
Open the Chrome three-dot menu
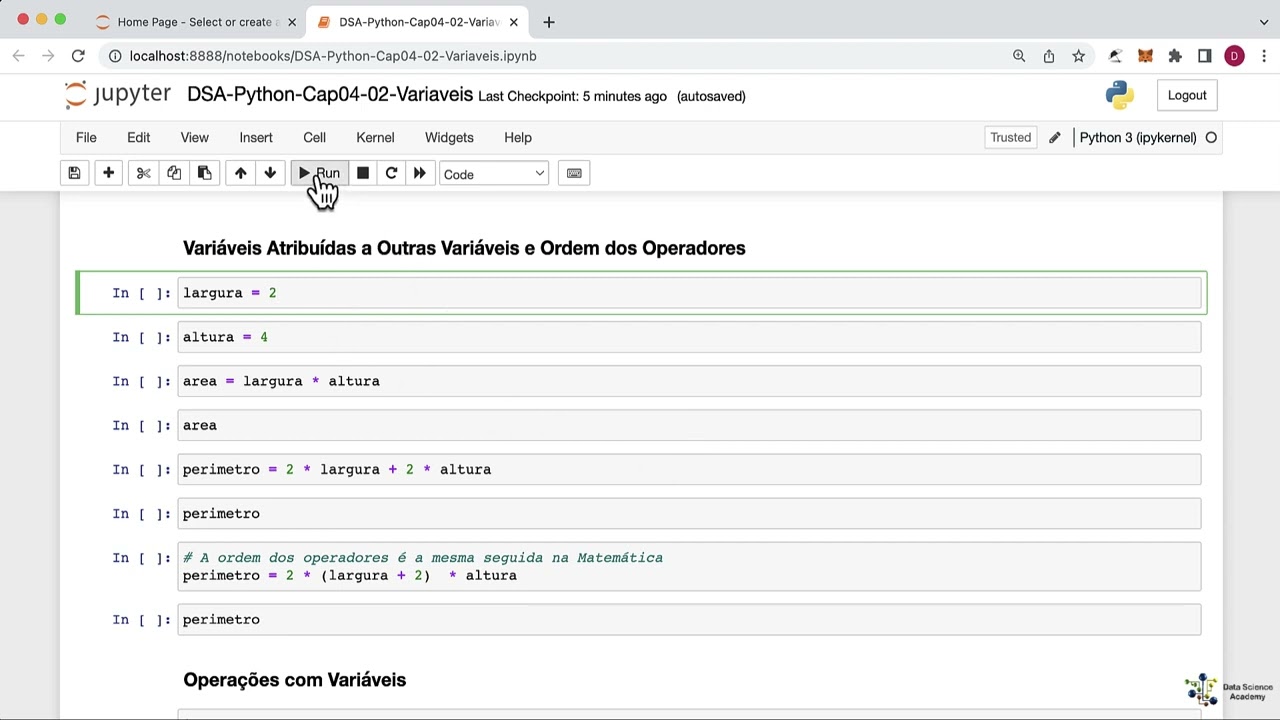[1264, 56]
